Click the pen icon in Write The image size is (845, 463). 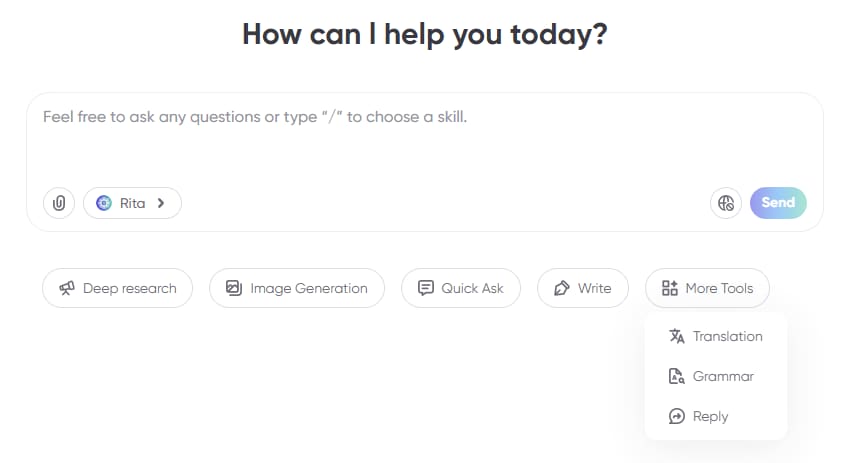point(561,288)
